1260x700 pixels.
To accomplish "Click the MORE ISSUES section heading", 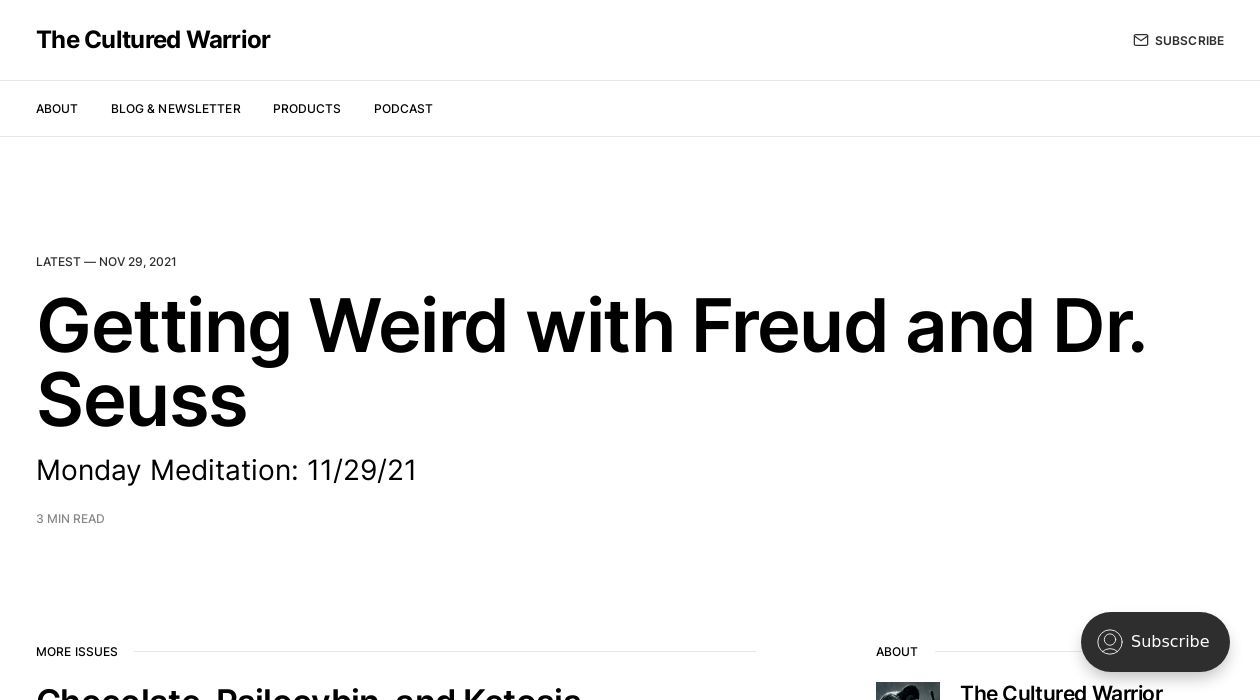I will [77, 652].
